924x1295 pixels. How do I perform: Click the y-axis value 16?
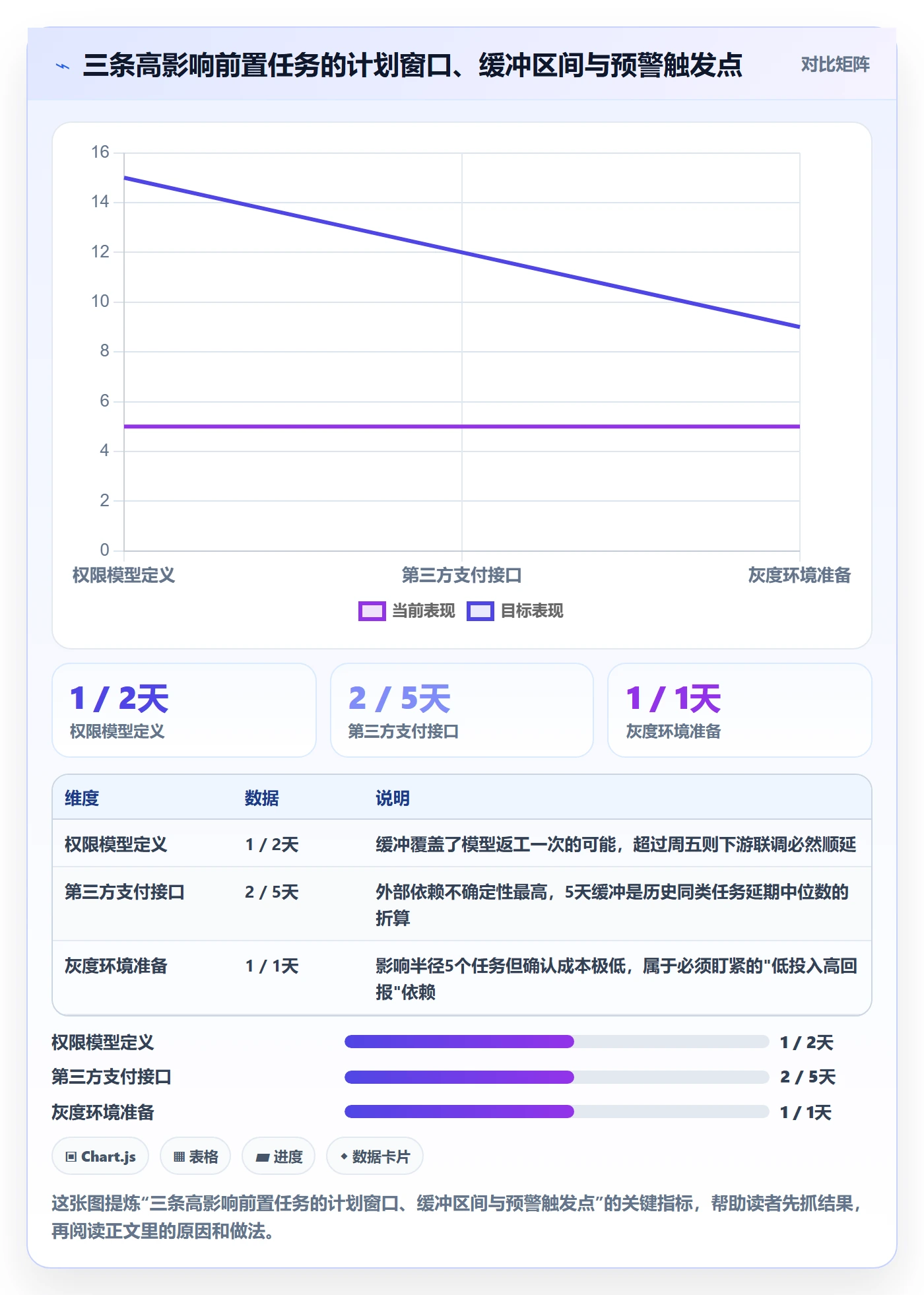(x=100, y=152)
